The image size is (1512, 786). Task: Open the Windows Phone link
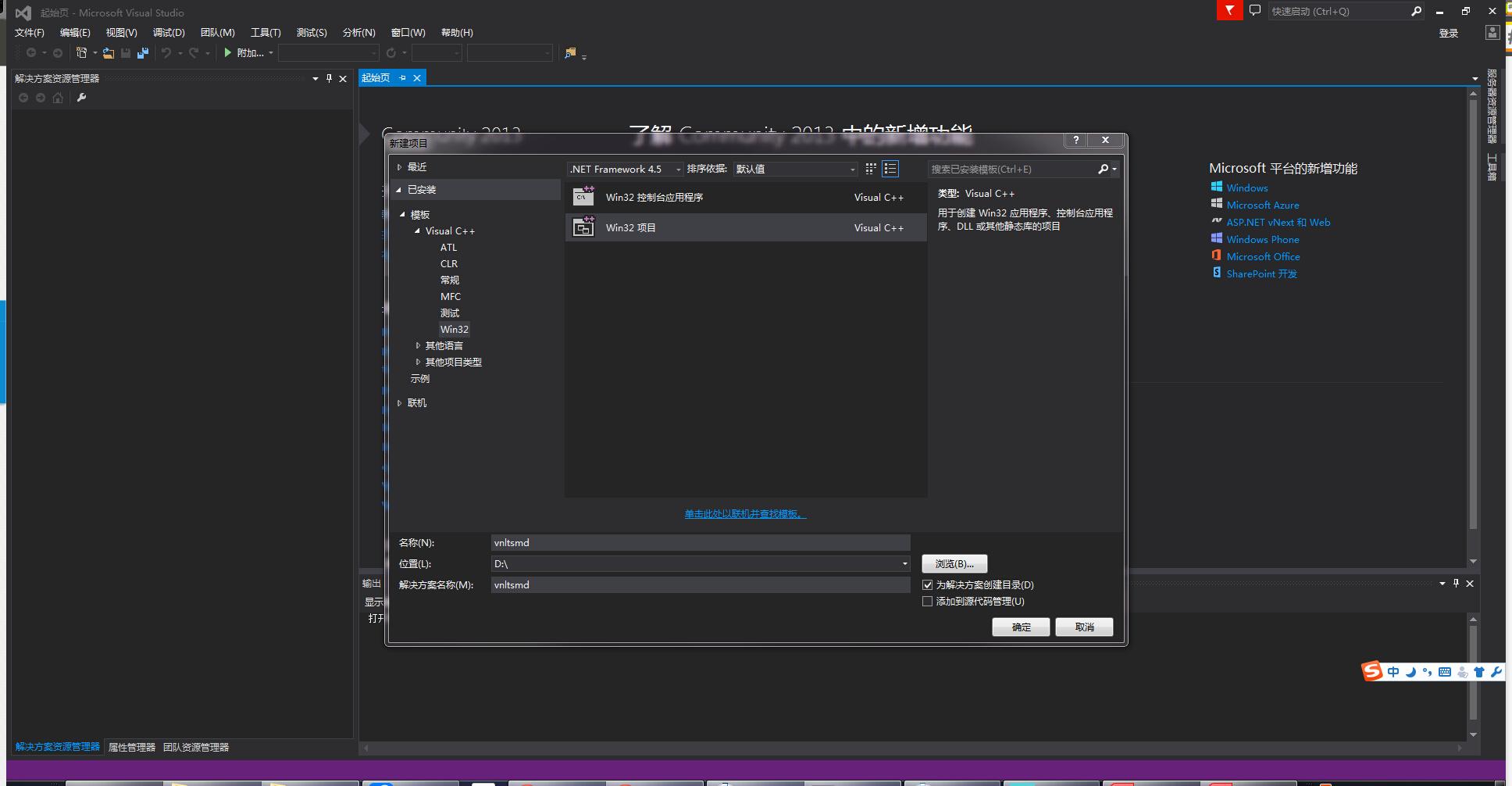coord(1263,239)
